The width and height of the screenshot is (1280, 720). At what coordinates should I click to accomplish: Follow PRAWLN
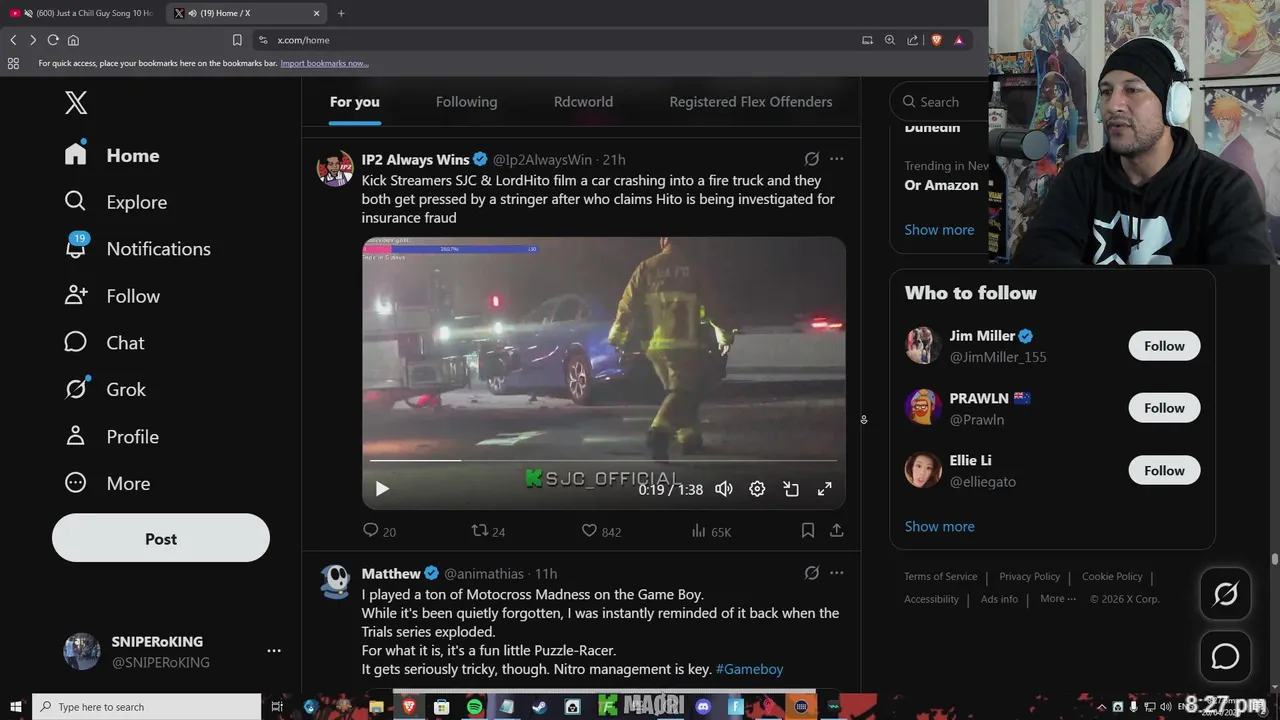click(1164, 408)
